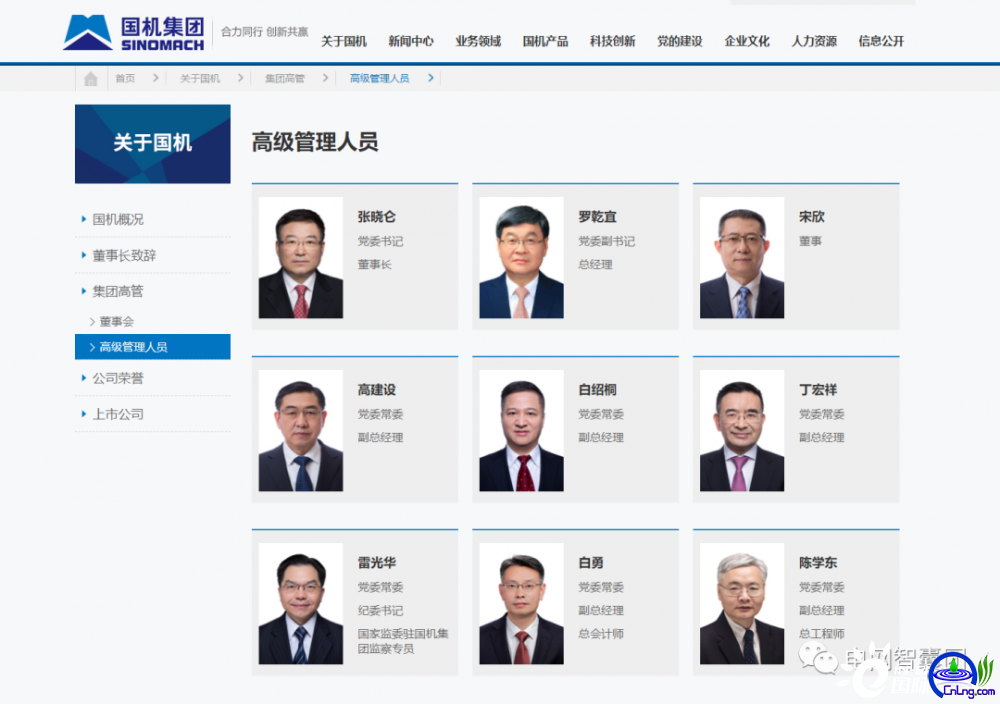Expand the 国机概况 sidebar arrow

click(84, 219)
